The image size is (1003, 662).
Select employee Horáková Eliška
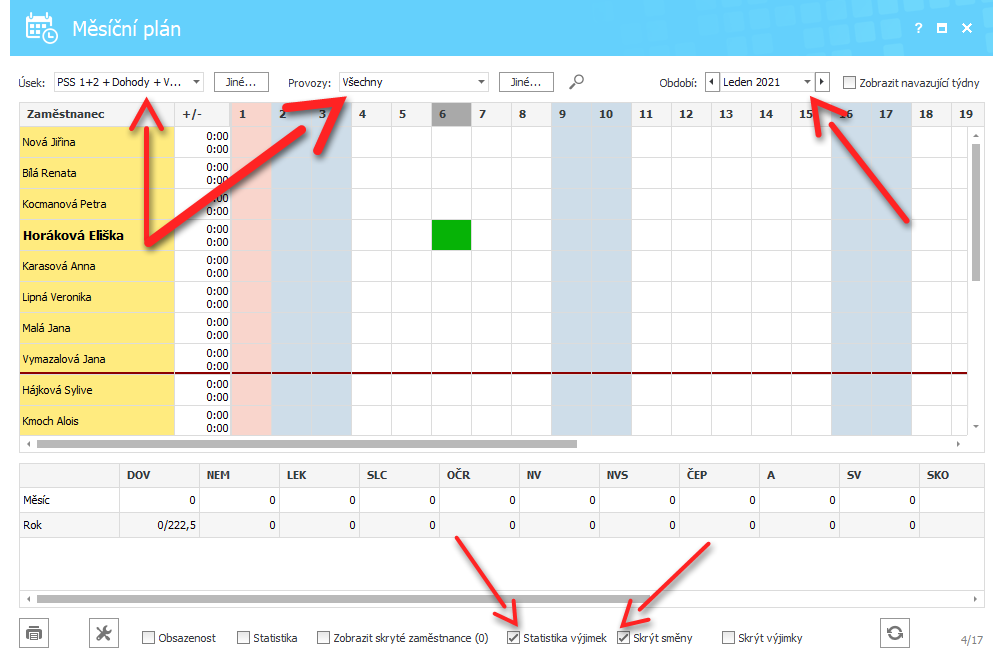coord(97,235)
